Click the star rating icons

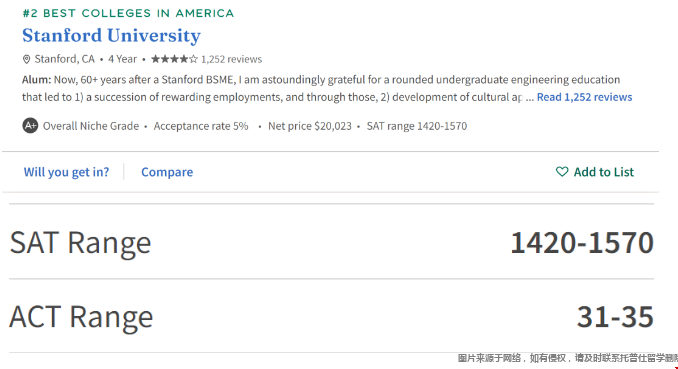(174, 59)
